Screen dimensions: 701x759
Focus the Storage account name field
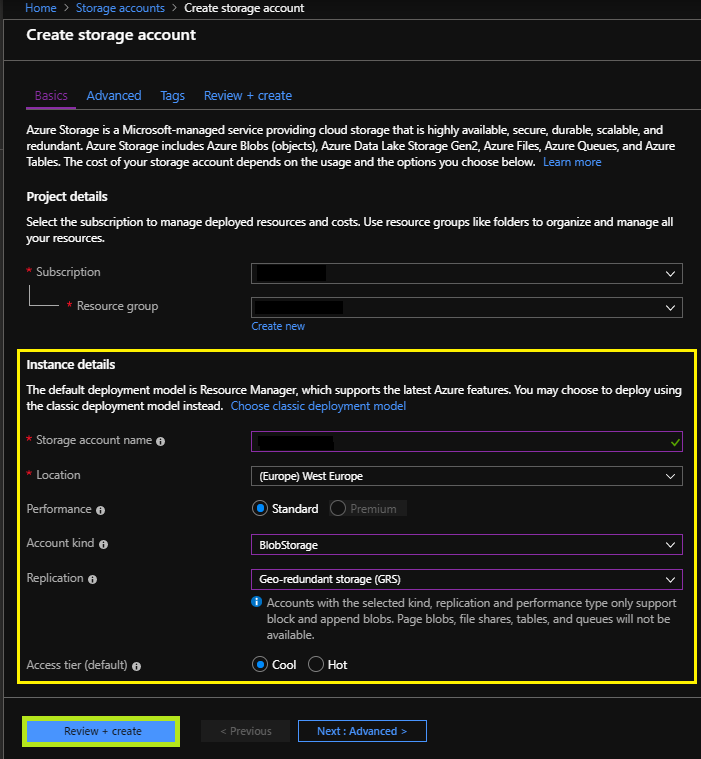click(467, 441)
